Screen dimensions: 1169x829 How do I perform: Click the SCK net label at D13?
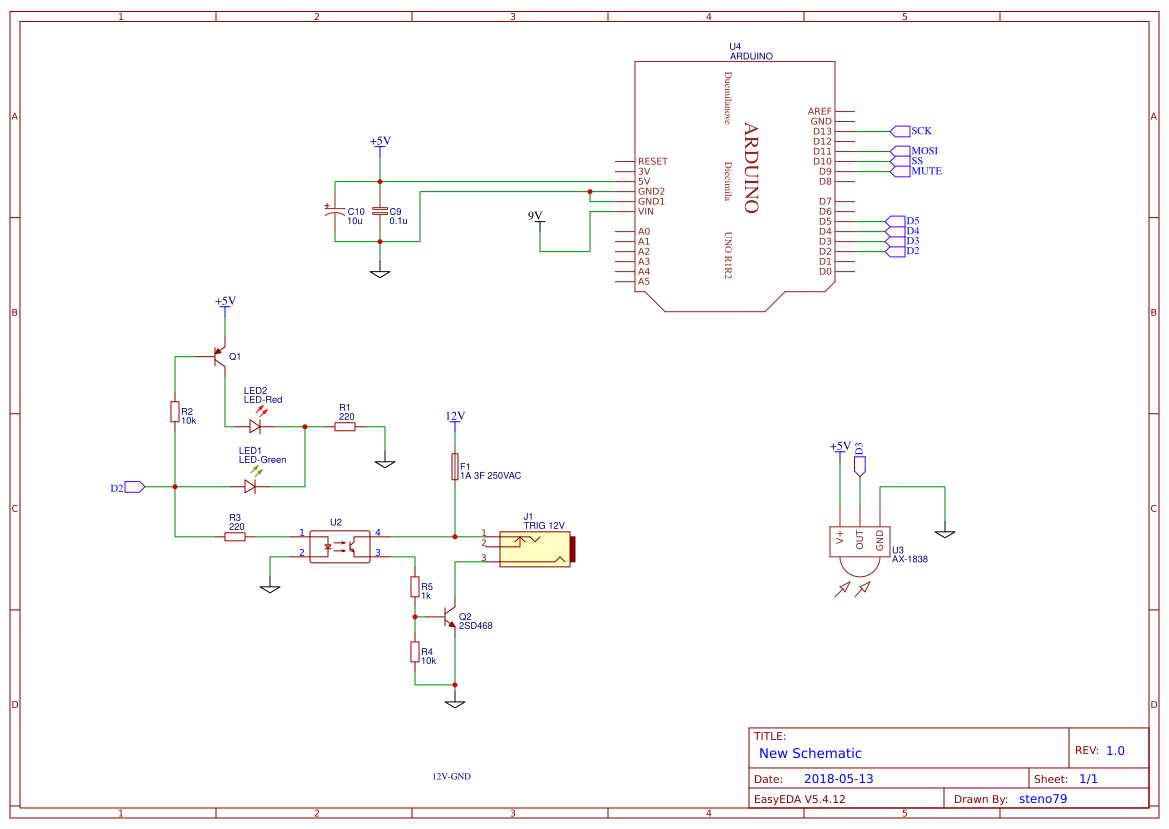coord(899,130)
